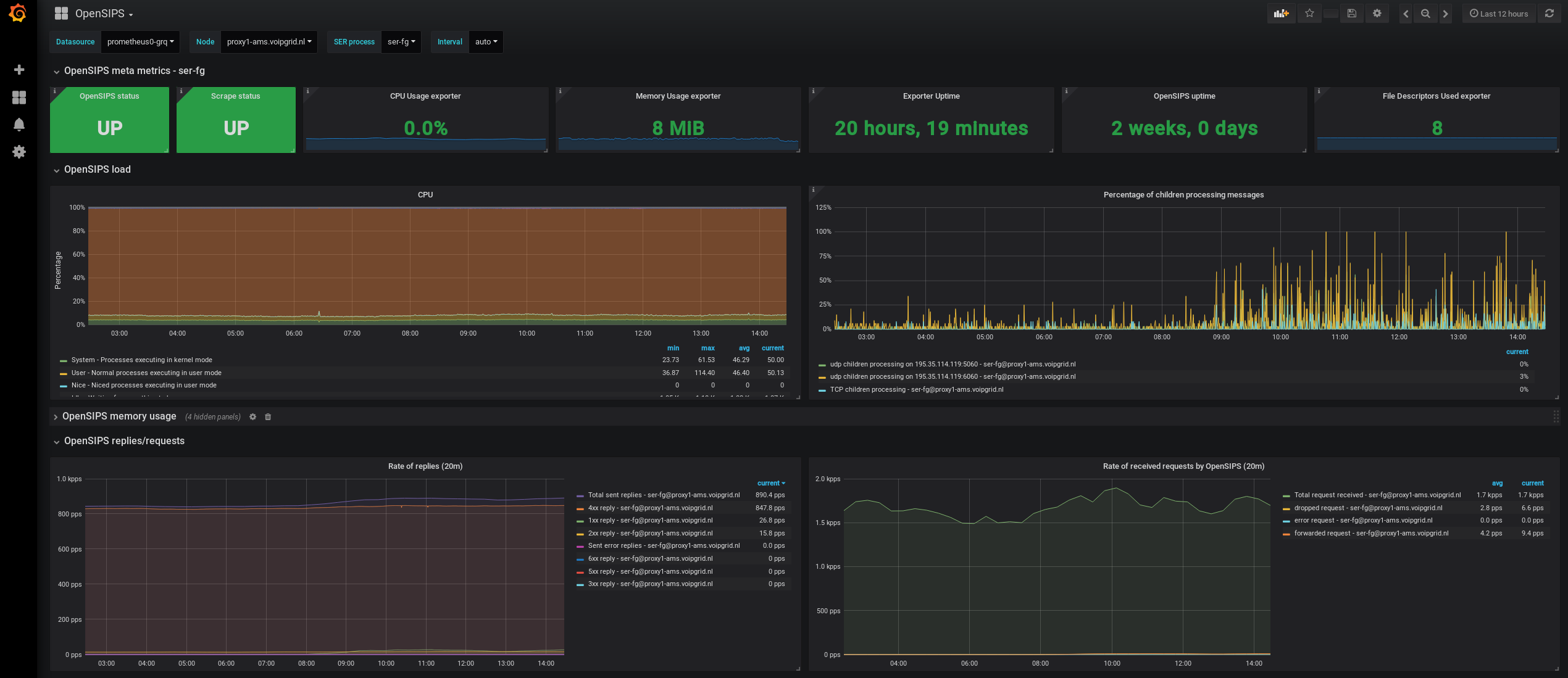Star this dashboard as favorite
The height and width of the screenshot is (678, 1568).
coord(1309,14)
